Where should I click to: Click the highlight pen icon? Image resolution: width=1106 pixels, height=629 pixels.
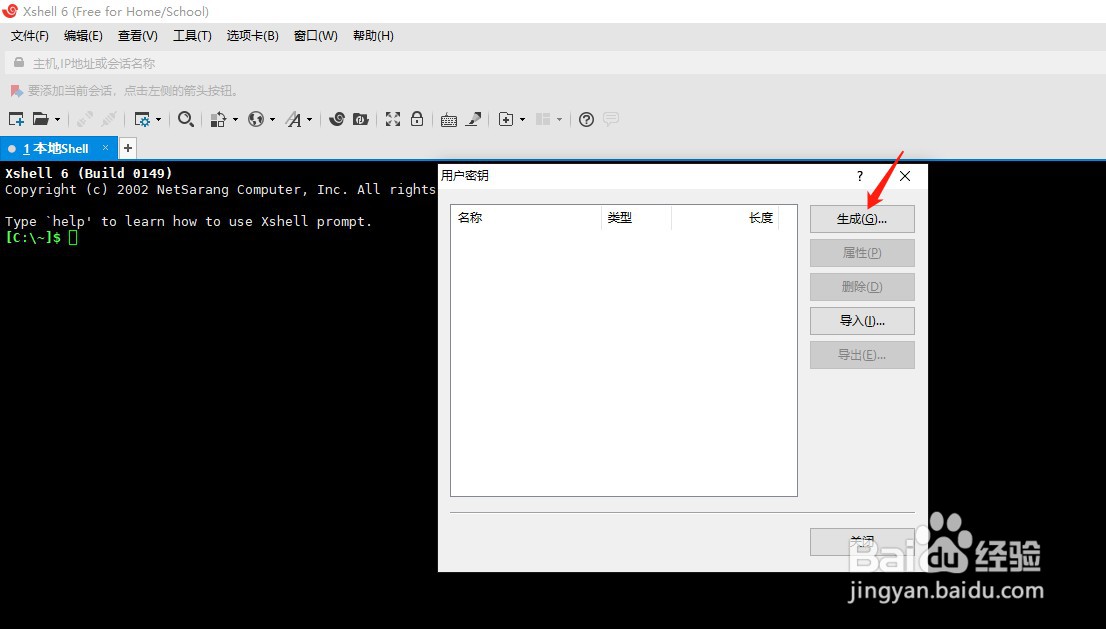coord(471,119)
